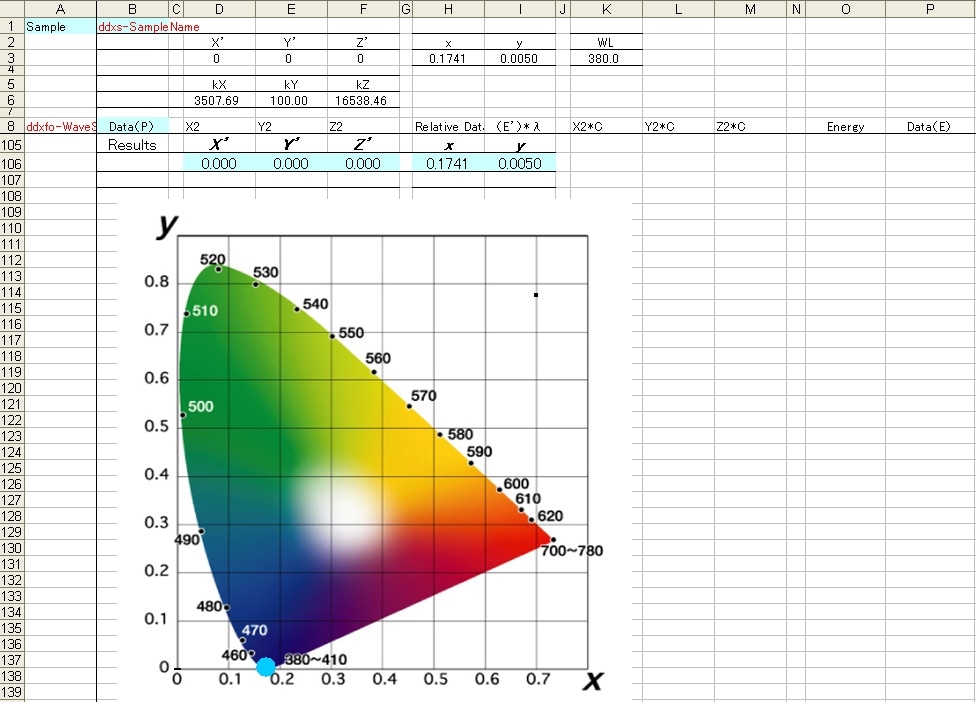This screenshot has width=976, height=702.
Task: Click the Results label cell
Action: (132, 145)
